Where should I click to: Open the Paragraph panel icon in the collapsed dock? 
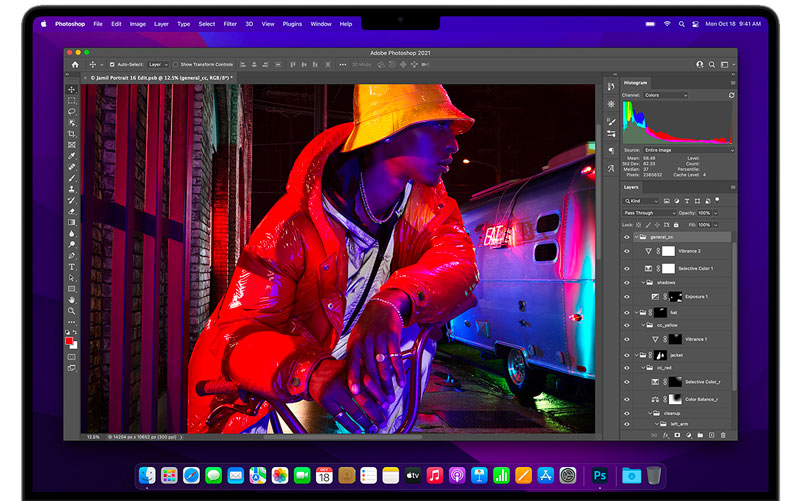(x=611, y=151)
